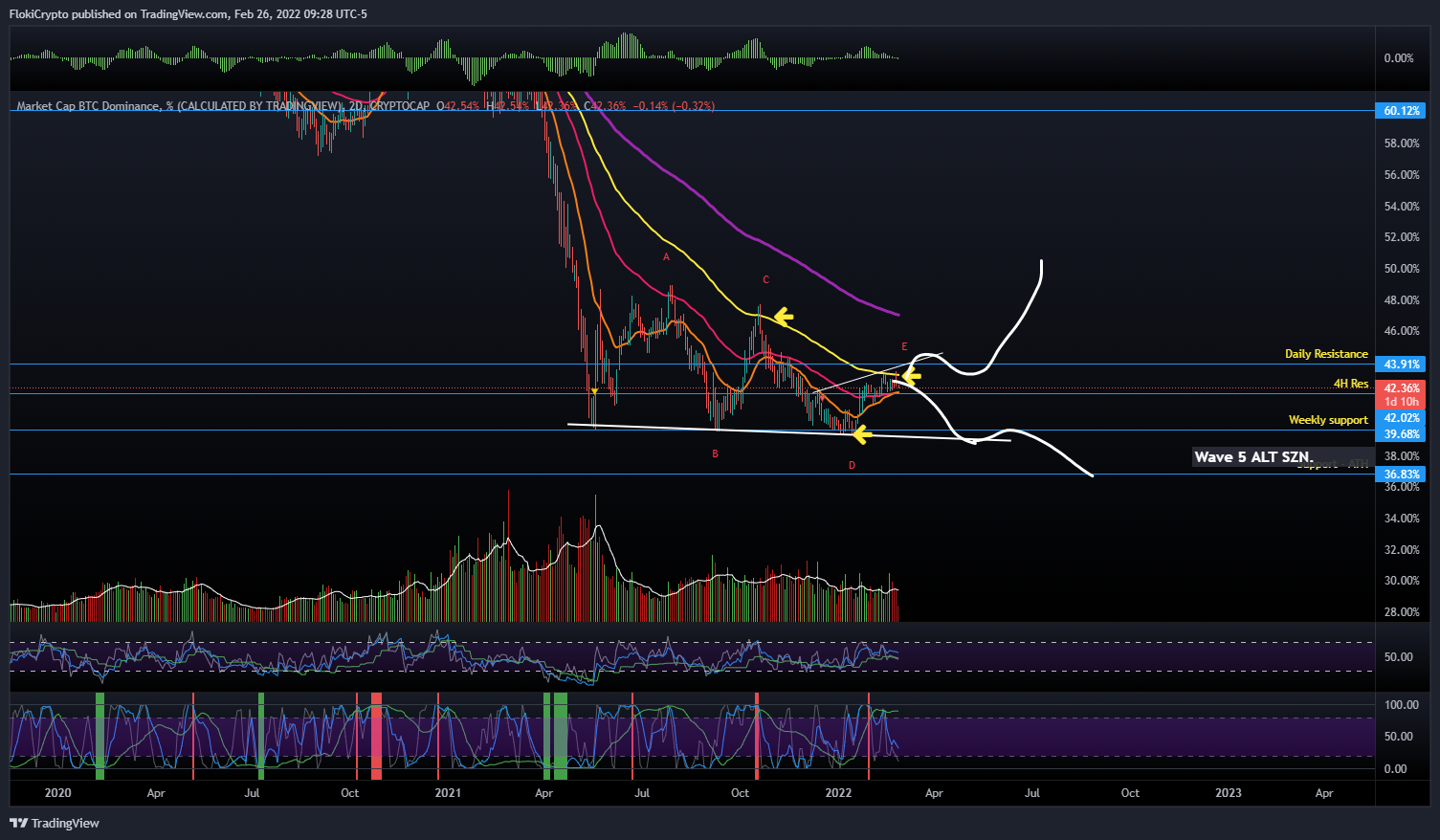Click the 42.02% price label

(x=1402, y=418)
